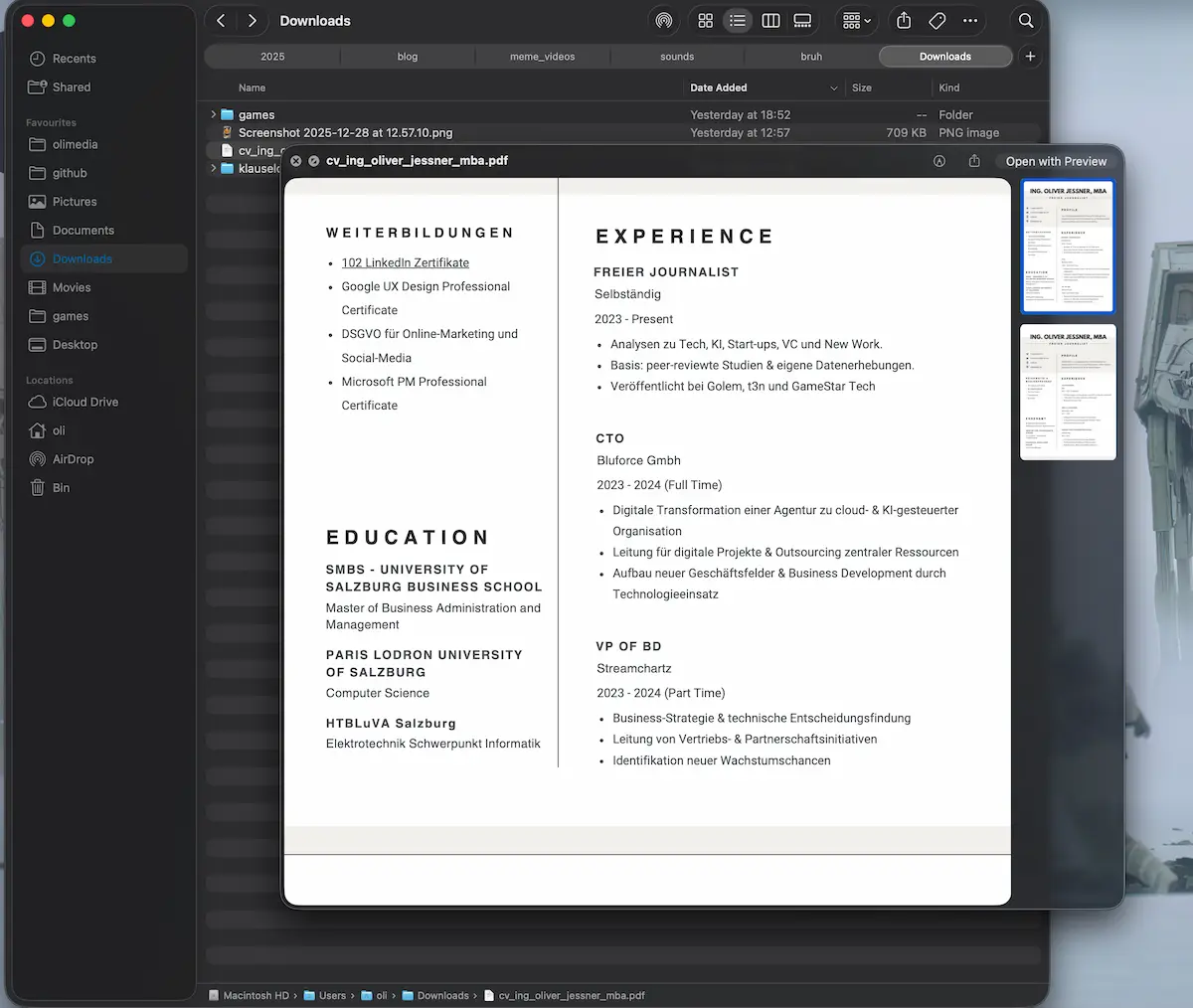Share the PDF from the Quick Look toolbar
Viewport: 1193px width, 1008px height.
[975, 160]
